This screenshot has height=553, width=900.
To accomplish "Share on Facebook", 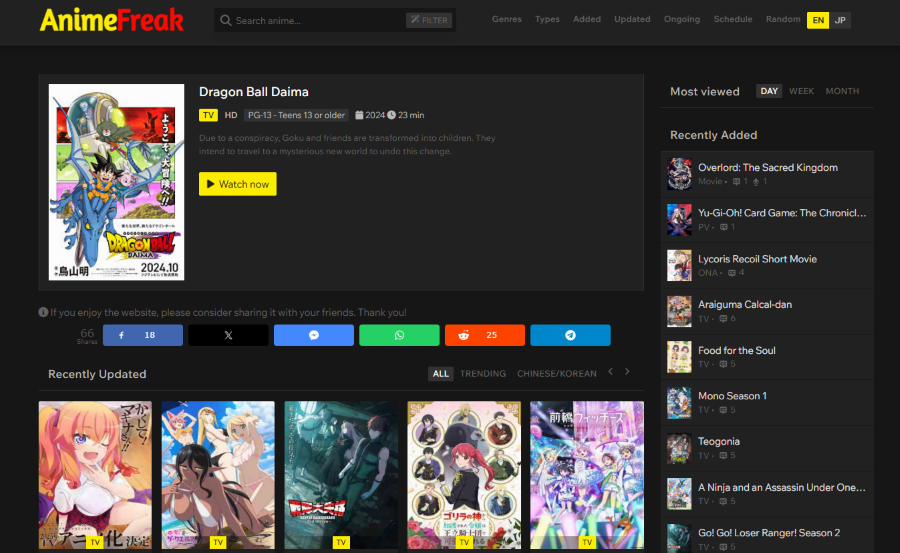I will pyautogui.click(x=143, y=335).
